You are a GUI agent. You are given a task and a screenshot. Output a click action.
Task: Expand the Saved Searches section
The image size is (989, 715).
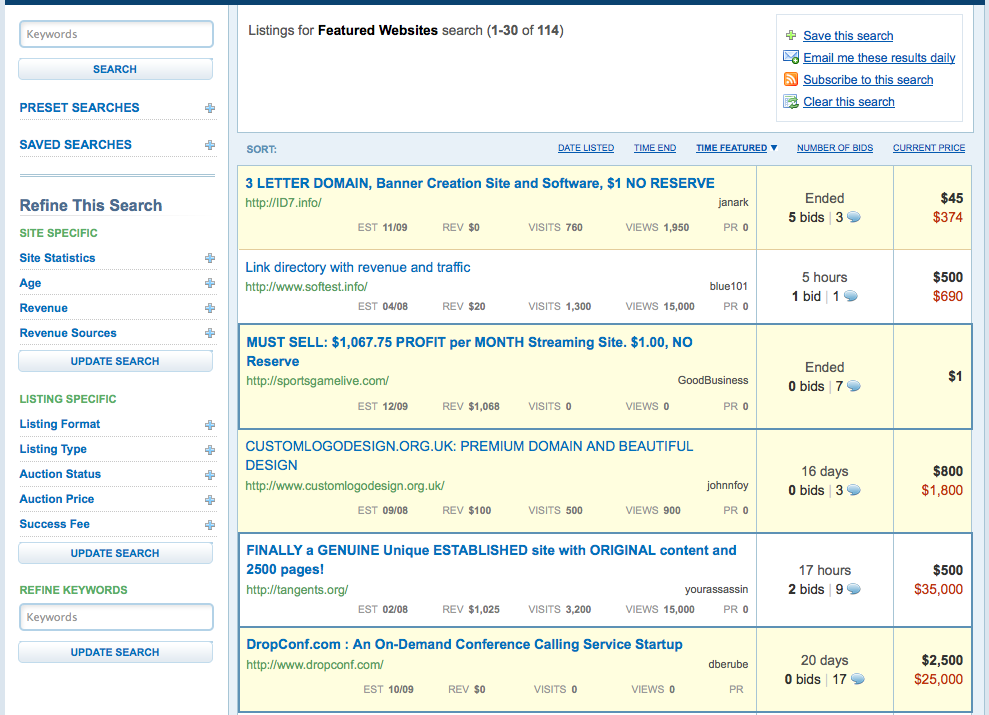pyautogui.click(x=210, y=145)
